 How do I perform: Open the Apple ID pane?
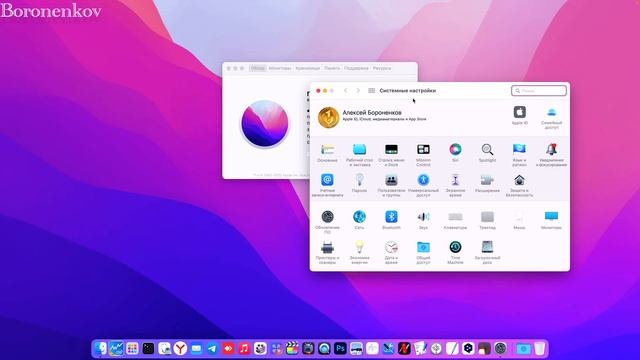coord(520,112)
